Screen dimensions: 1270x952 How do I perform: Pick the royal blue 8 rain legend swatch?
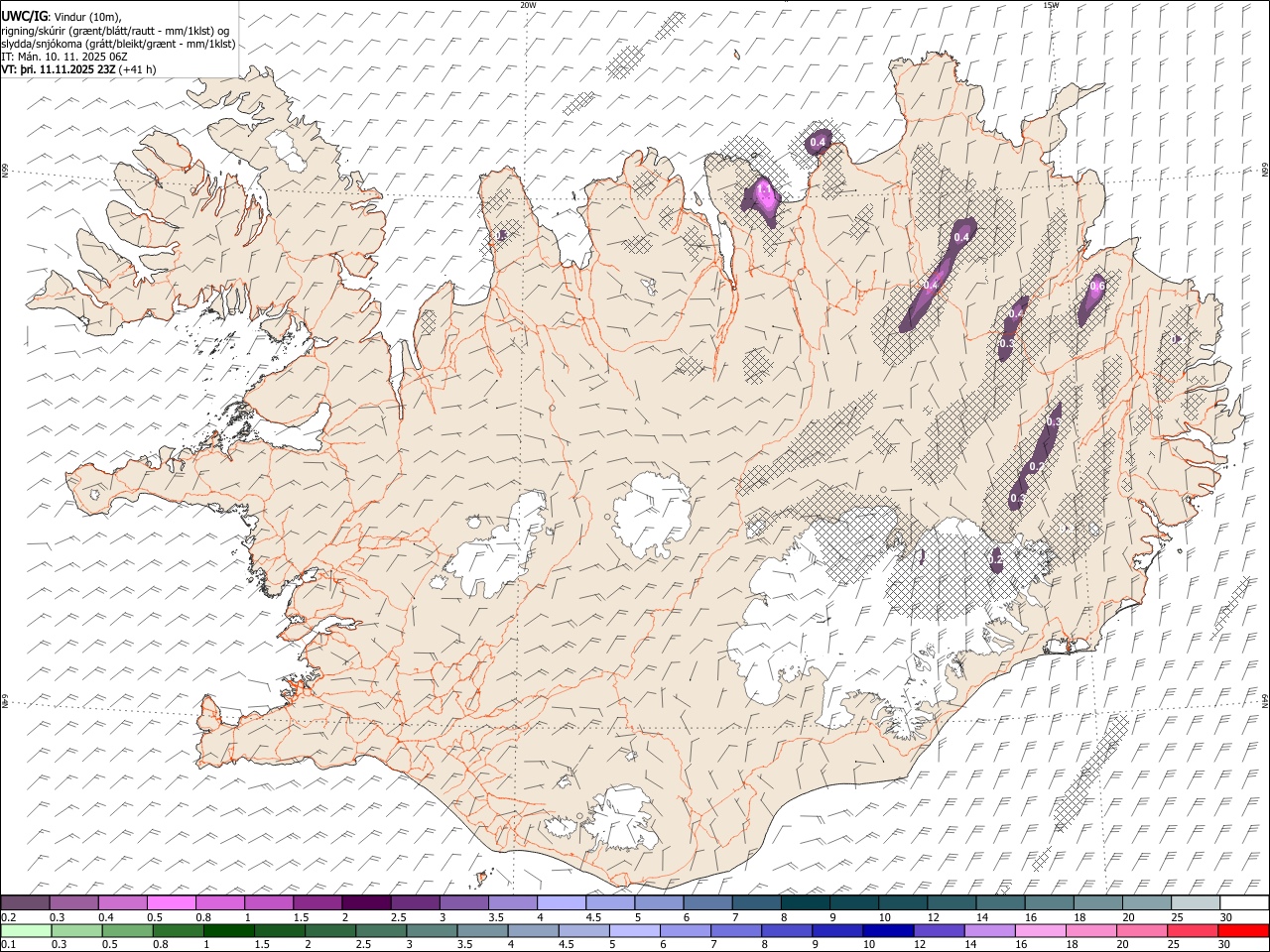787,930
